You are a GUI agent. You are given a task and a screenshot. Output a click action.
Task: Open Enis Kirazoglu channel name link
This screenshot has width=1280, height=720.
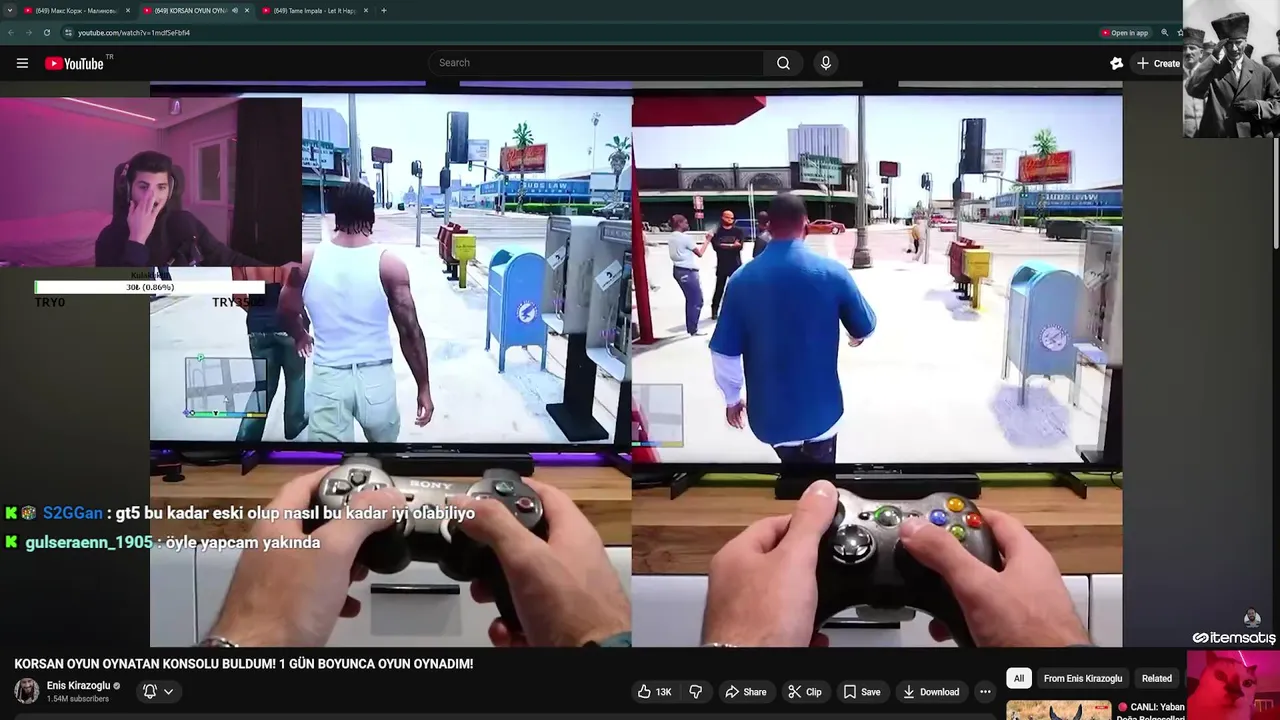(x=78, y=686)
